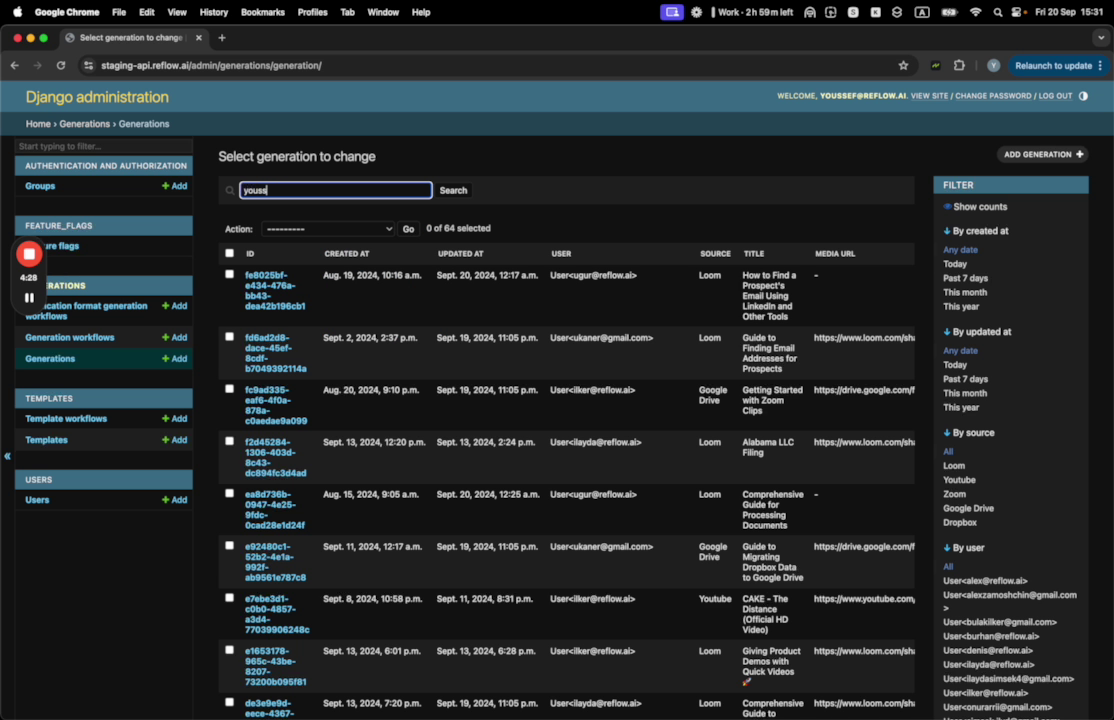Click the bookmark star in address bar
The image size is (1114, 720).
point(903,65)
